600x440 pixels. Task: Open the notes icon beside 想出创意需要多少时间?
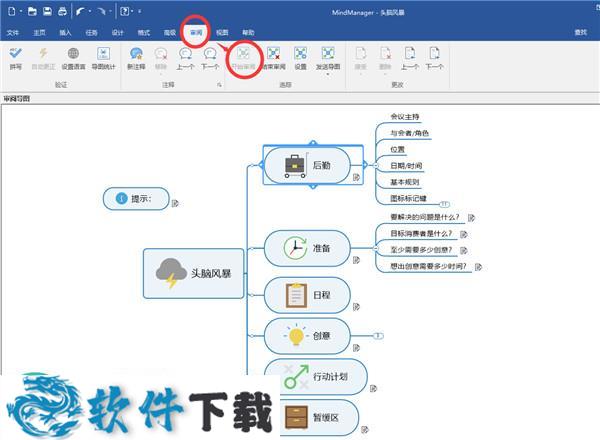[x=478, y=267]
